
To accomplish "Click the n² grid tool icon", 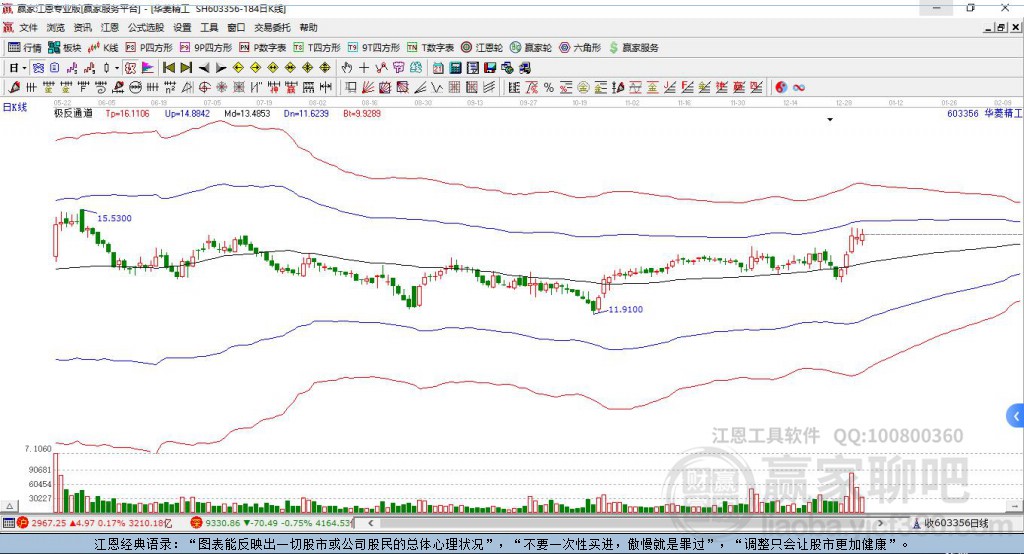I will (x=170, y=88).
